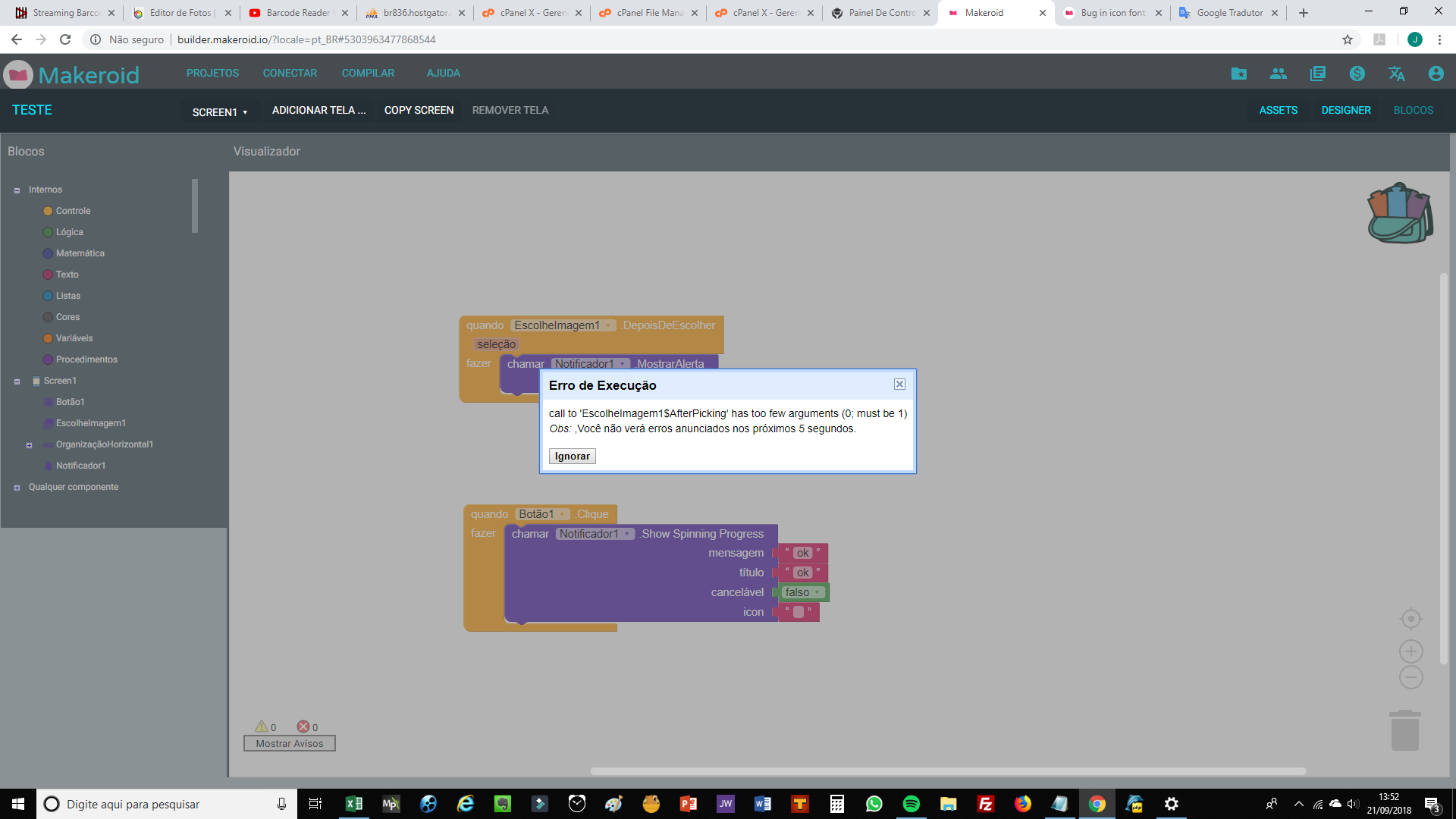Open the COMPILAR menu
Image resolution: width=1456 pixels, height=819 pixels.
coord(368,74)
